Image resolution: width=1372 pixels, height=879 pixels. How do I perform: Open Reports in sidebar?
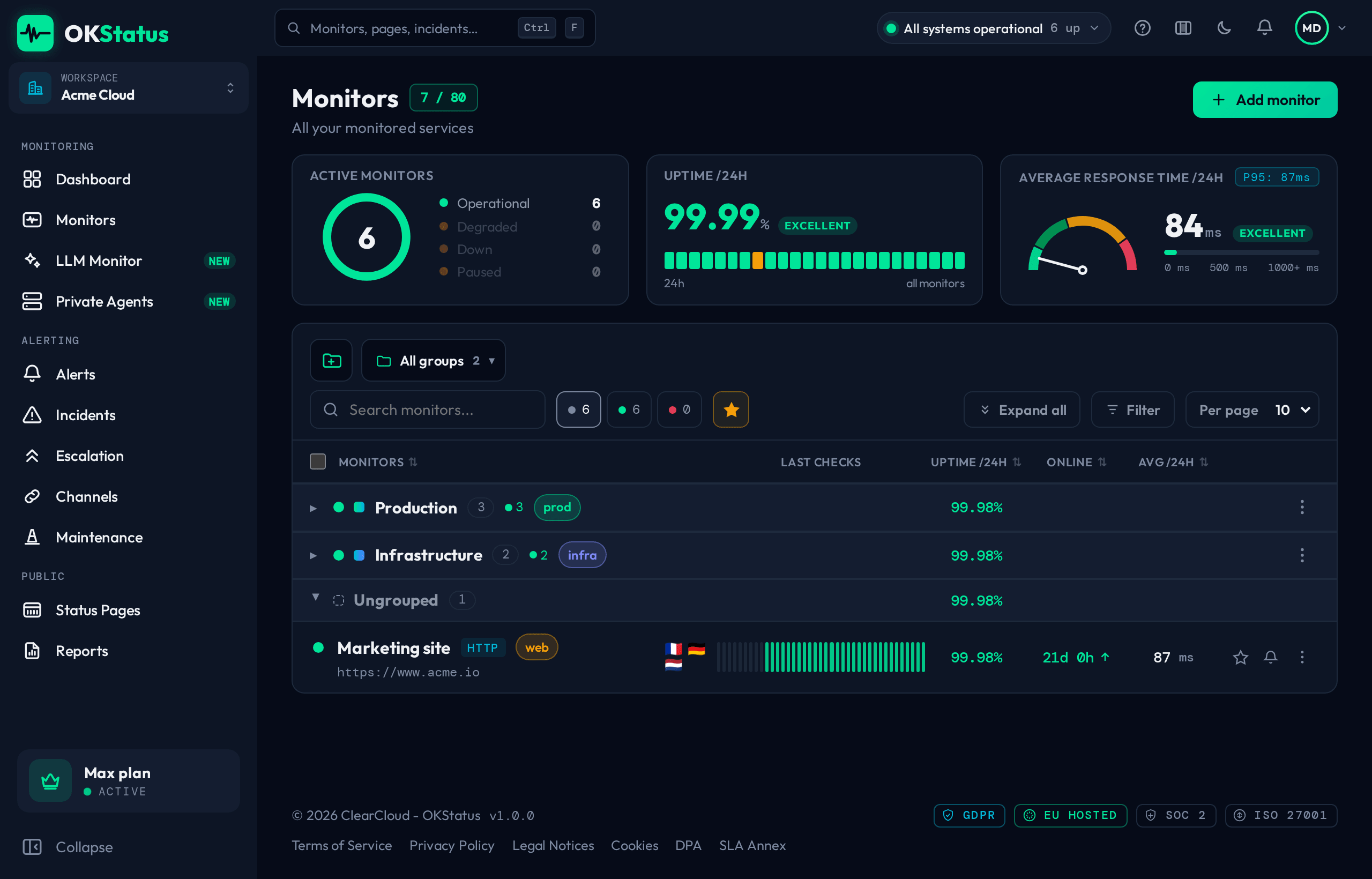[x=129, y=651]
